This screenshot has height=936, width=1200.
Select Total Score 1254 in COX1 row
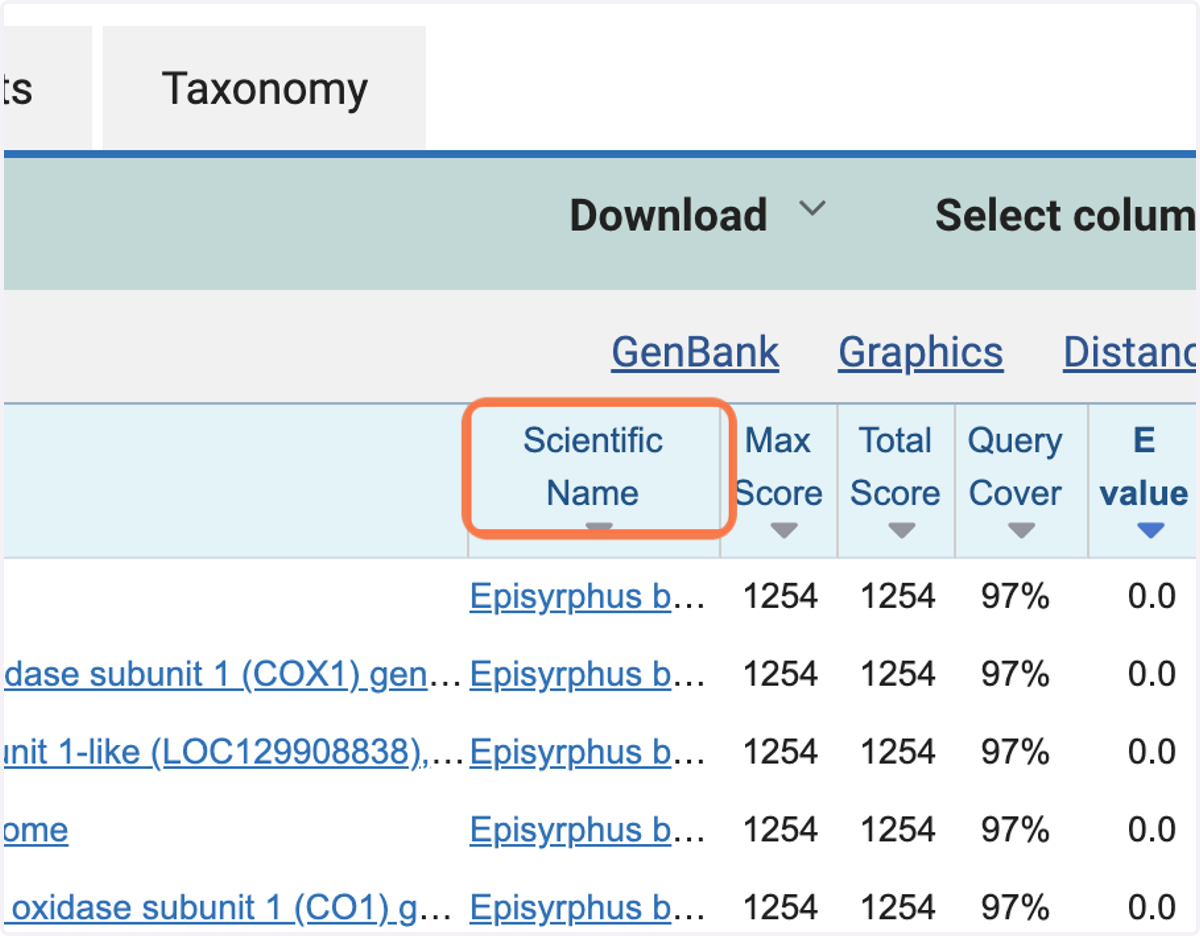(x=898, y=675)
